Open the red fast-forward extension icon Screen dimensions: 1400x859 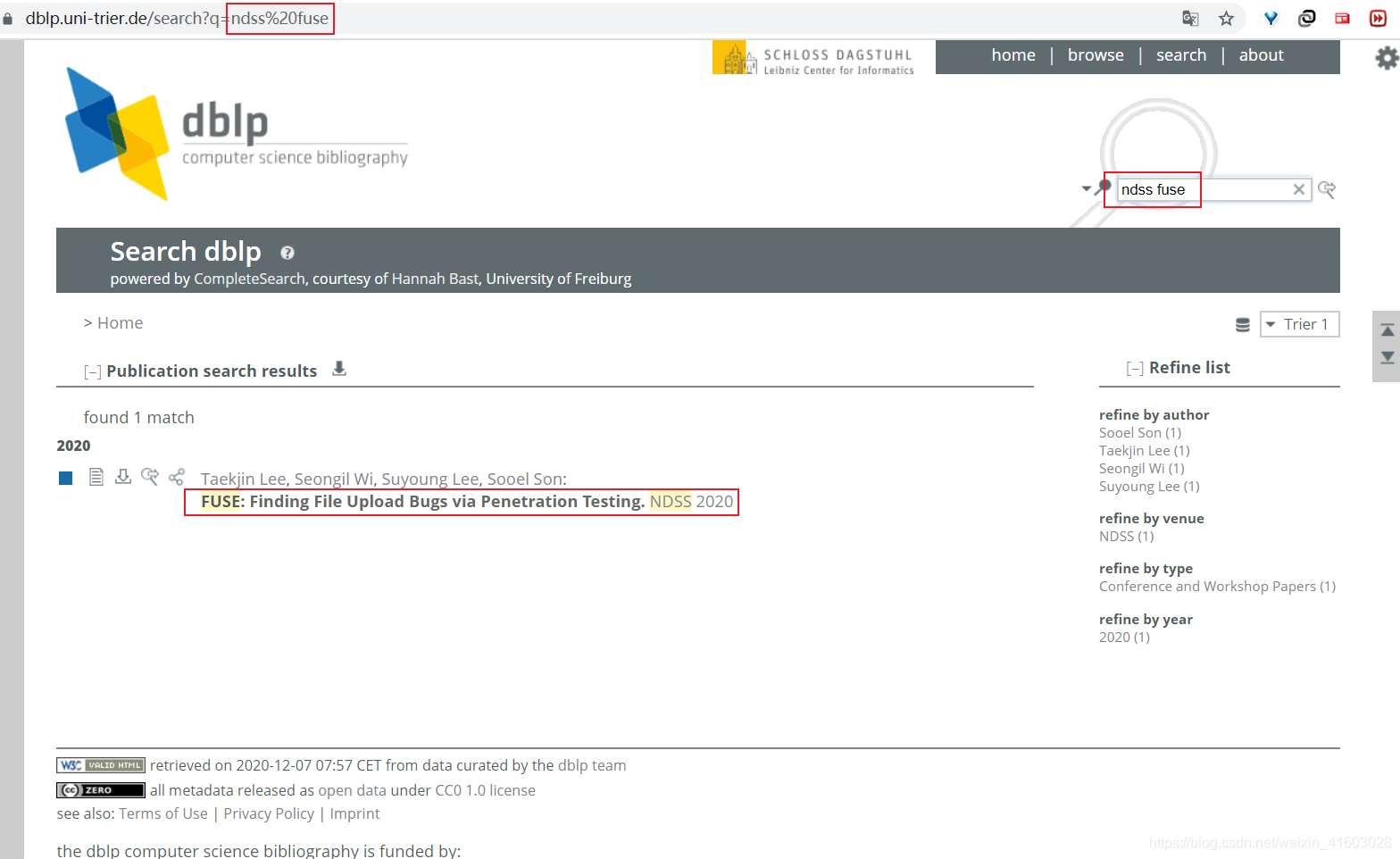(1378, 18)
